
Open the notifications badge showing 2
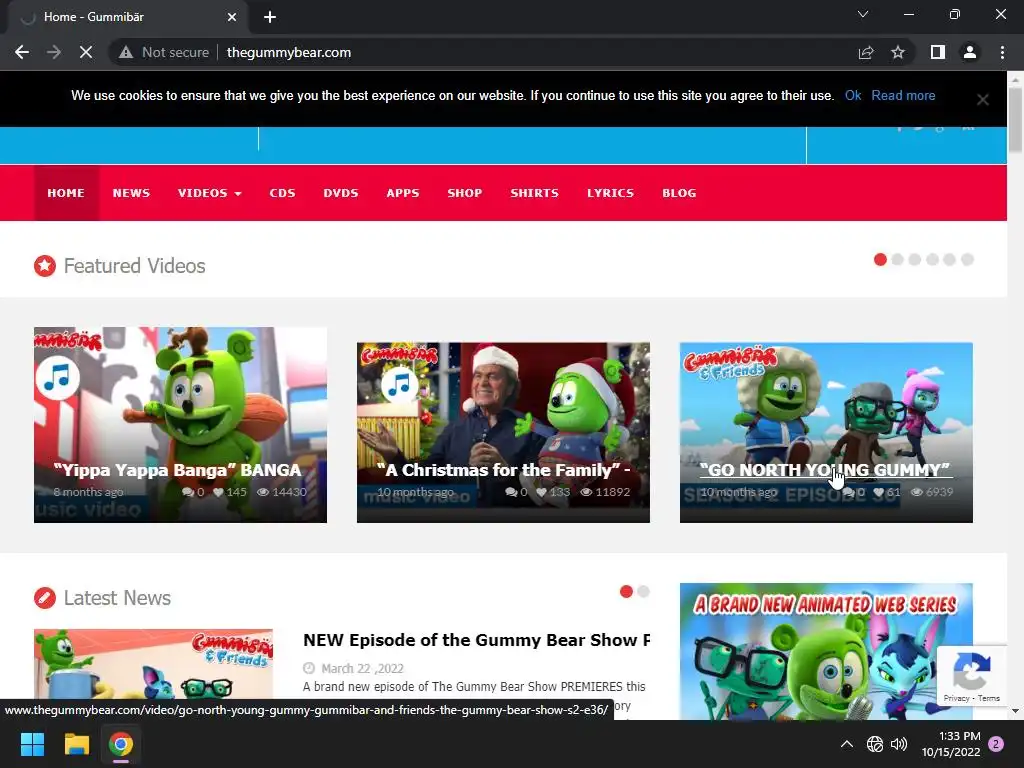tap(996, 744)
